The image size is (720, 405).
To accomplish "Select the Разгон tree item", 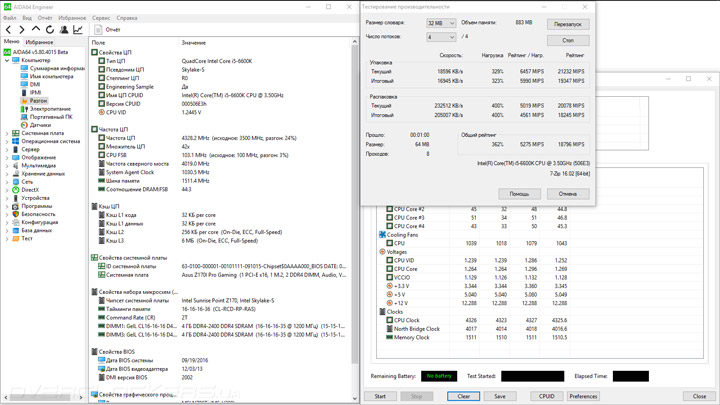I will click(x=38, y=101).
